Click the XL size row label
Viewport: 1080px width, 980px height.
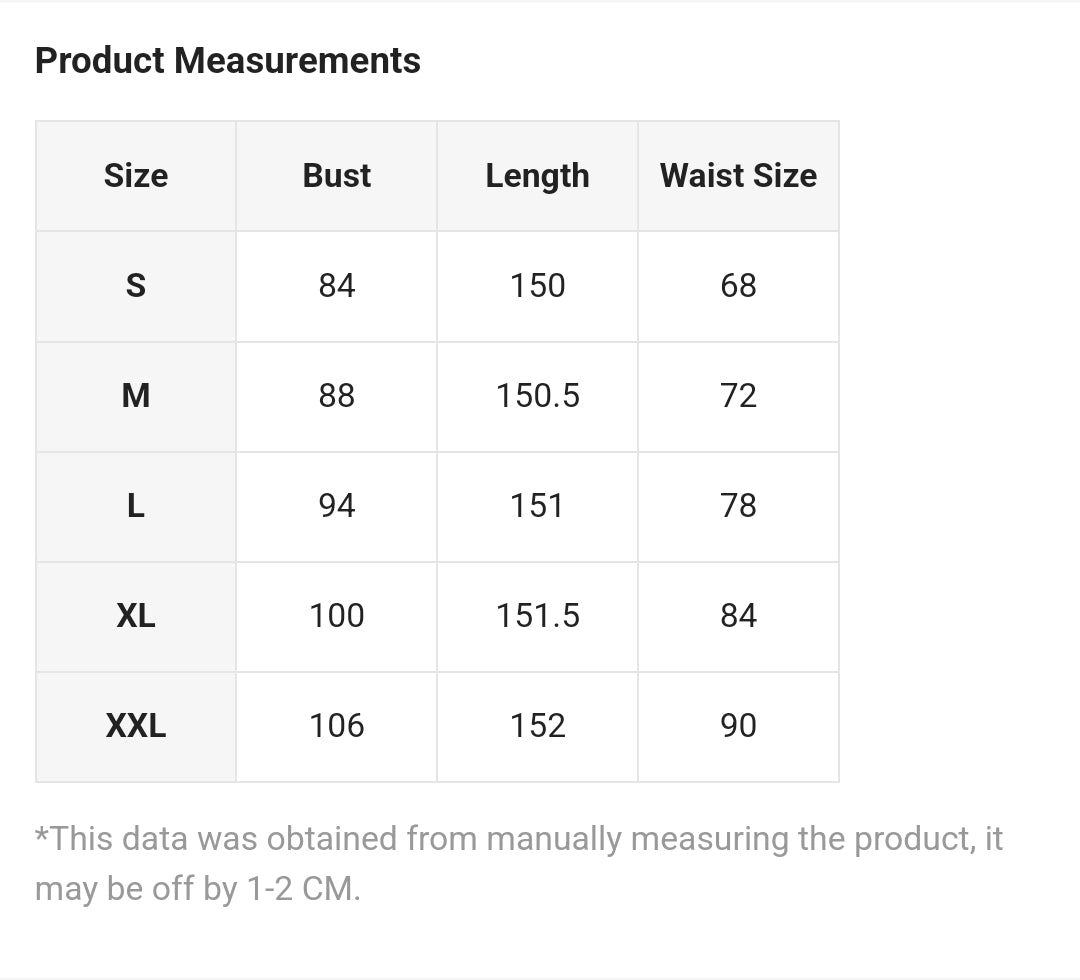[136, 616]
